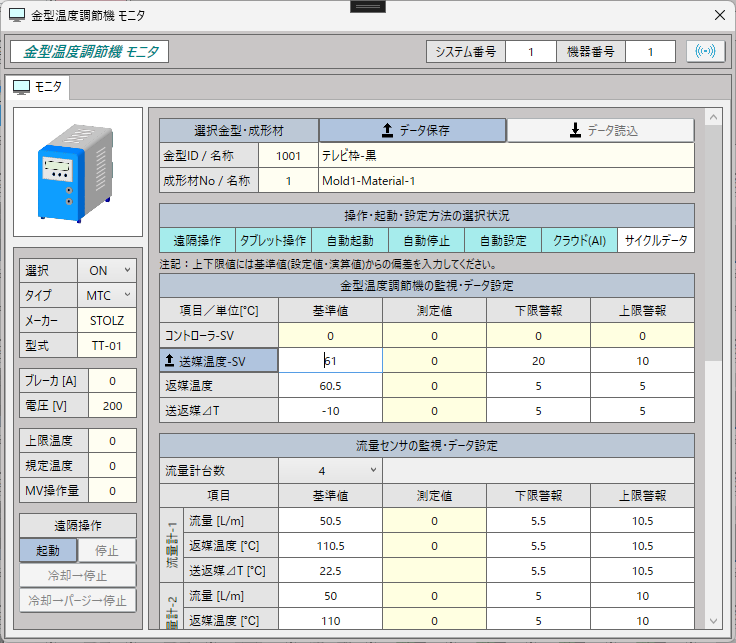Click the ブレーカ [A] value field

[x=112, y=381]
